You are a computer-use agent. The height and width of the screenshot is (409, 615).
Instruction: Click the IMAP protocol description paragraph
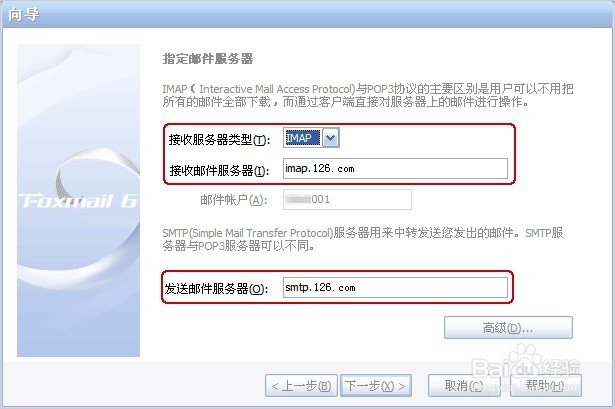368,95
